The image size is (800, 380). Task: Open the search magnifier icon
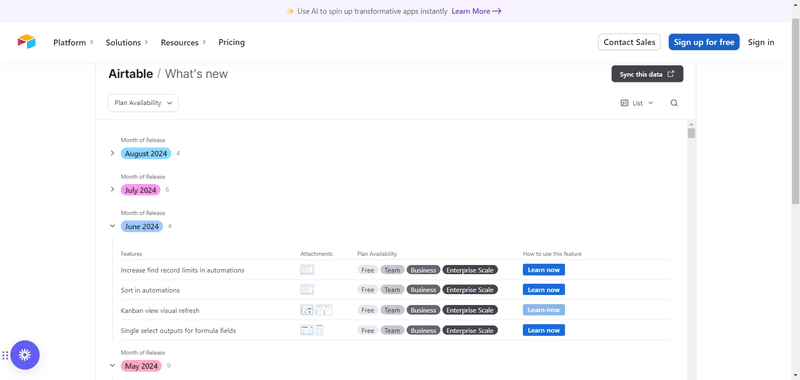point(674,103)
